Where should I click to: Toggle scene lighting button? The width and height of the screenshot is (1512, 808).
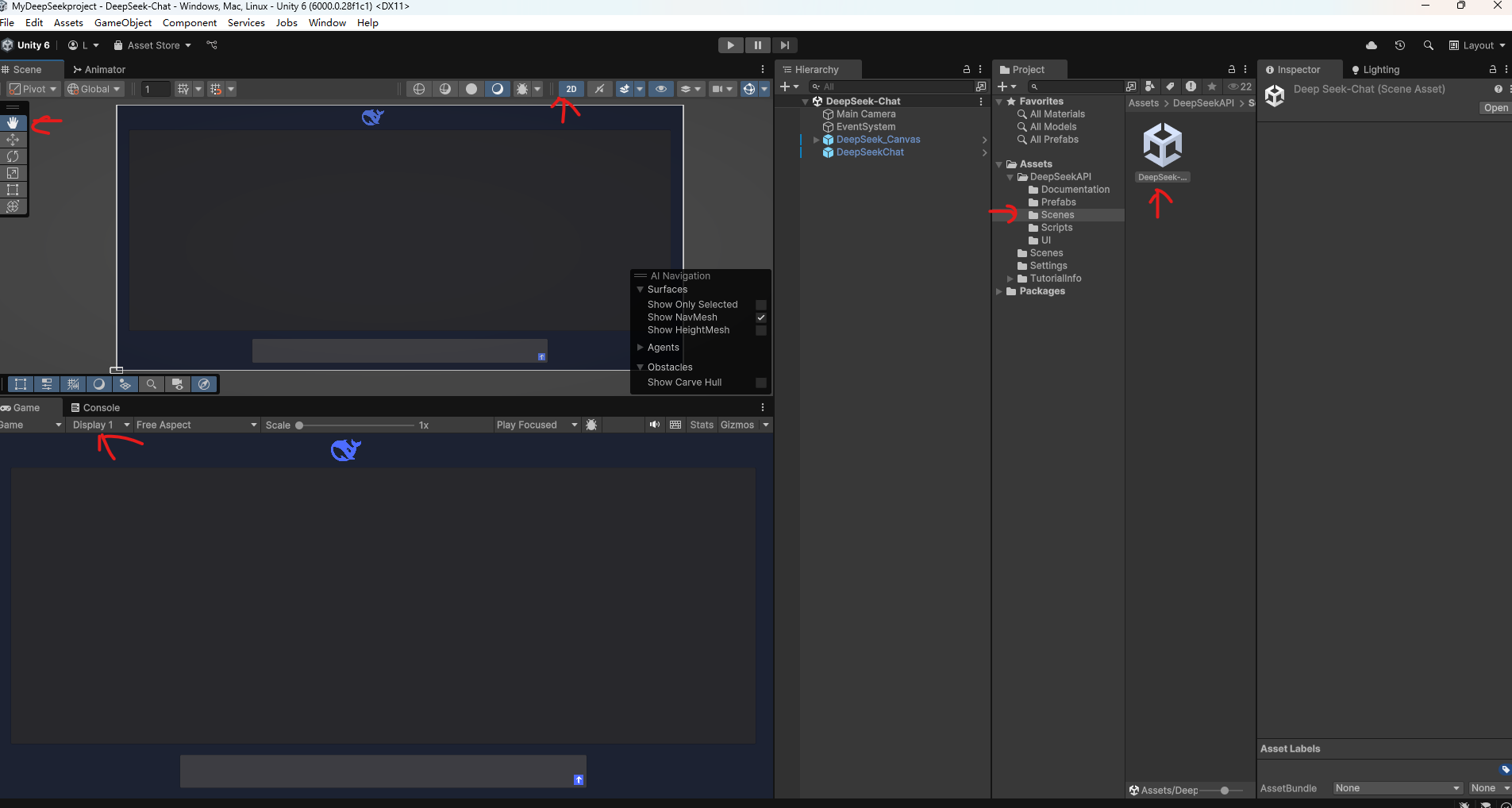[600, 89]
